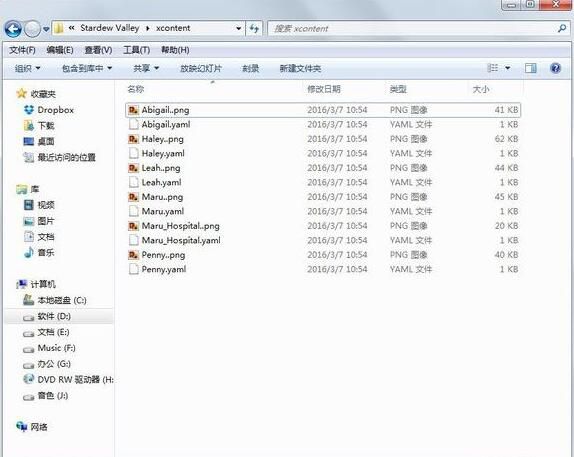Image resolution: width=574 pixels, height=457 pixels.
Task: Open the 文件(F) menu
Action: [22, 50]
